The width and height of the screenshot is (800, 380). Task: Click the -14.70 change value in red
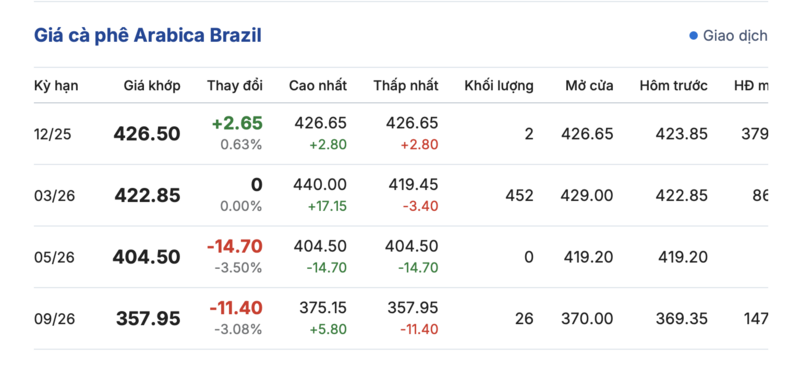(235, 246)
